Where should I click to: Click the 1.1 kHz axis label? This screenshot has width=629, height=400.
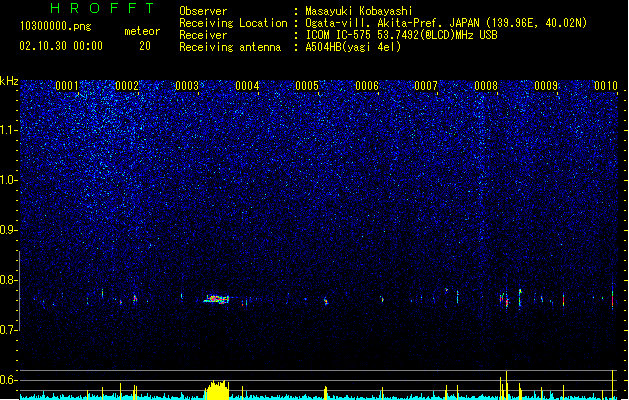pos(9,130)
